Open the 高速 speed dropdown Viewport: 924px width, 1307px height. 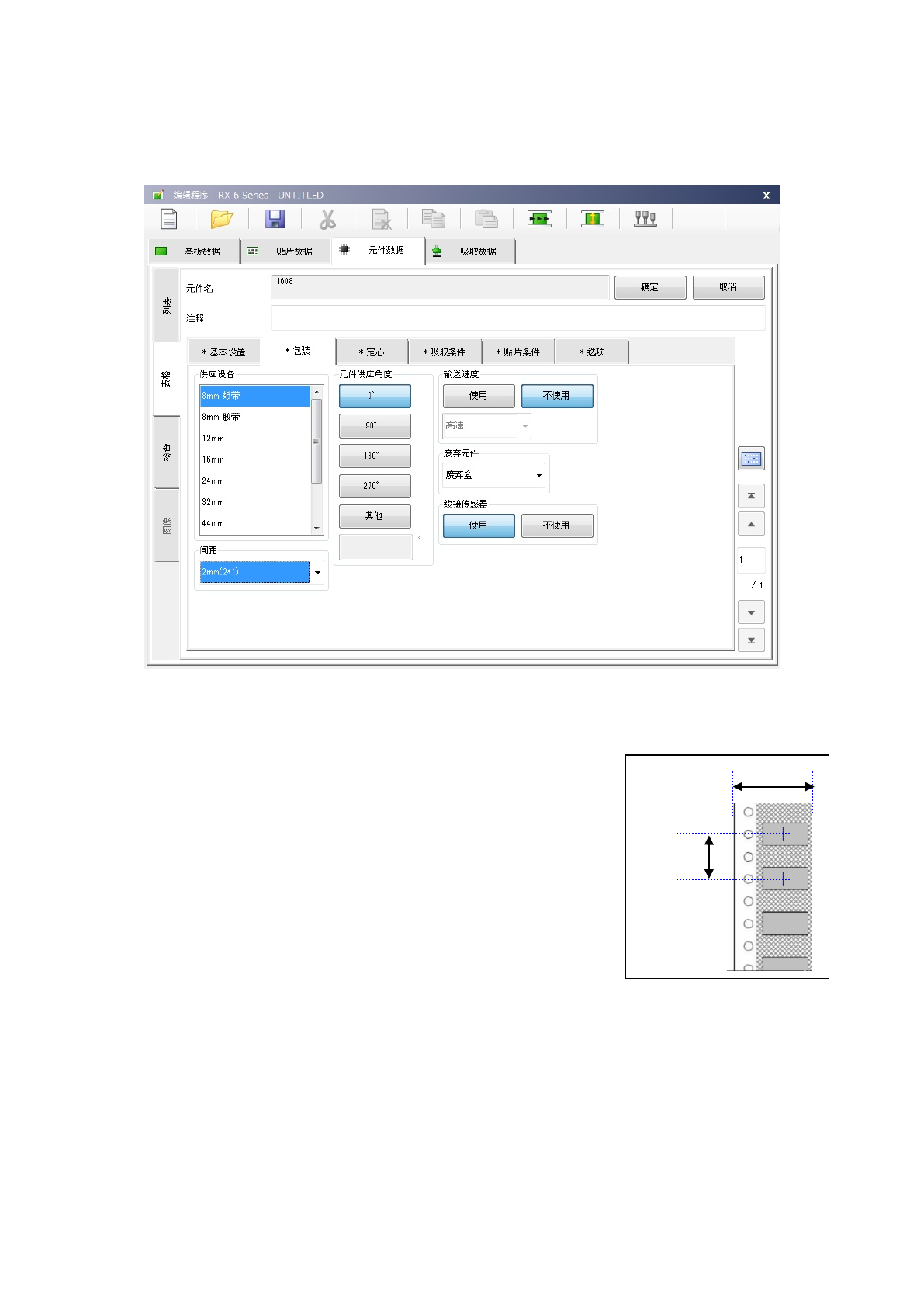click(x=486, y=426)
